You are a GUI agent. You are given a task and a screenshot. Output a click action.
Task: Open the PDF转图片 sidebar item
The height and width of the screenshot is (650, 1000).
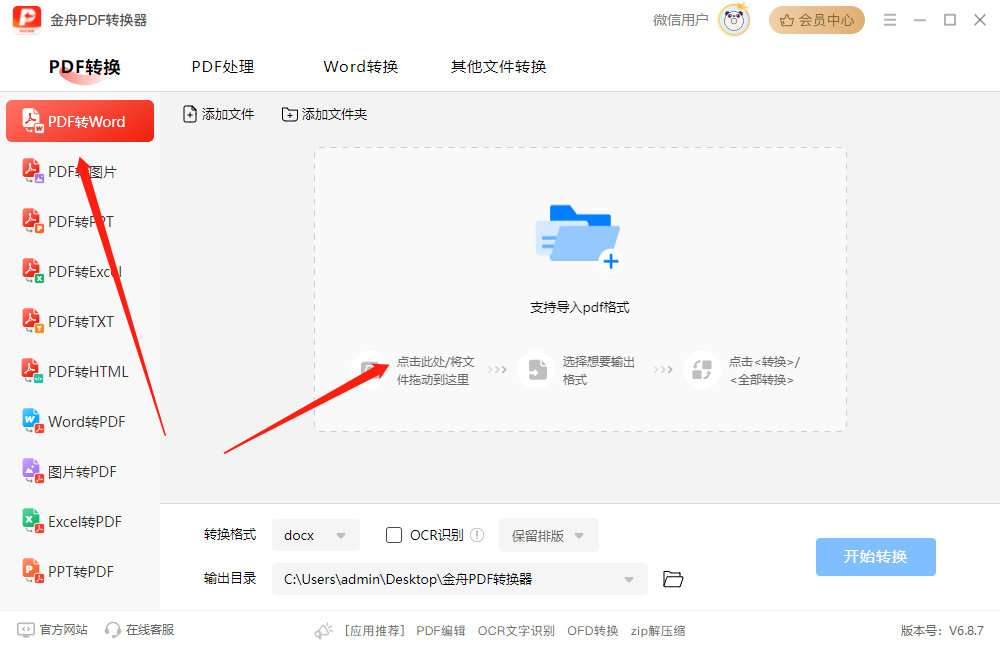click(80, 172)
